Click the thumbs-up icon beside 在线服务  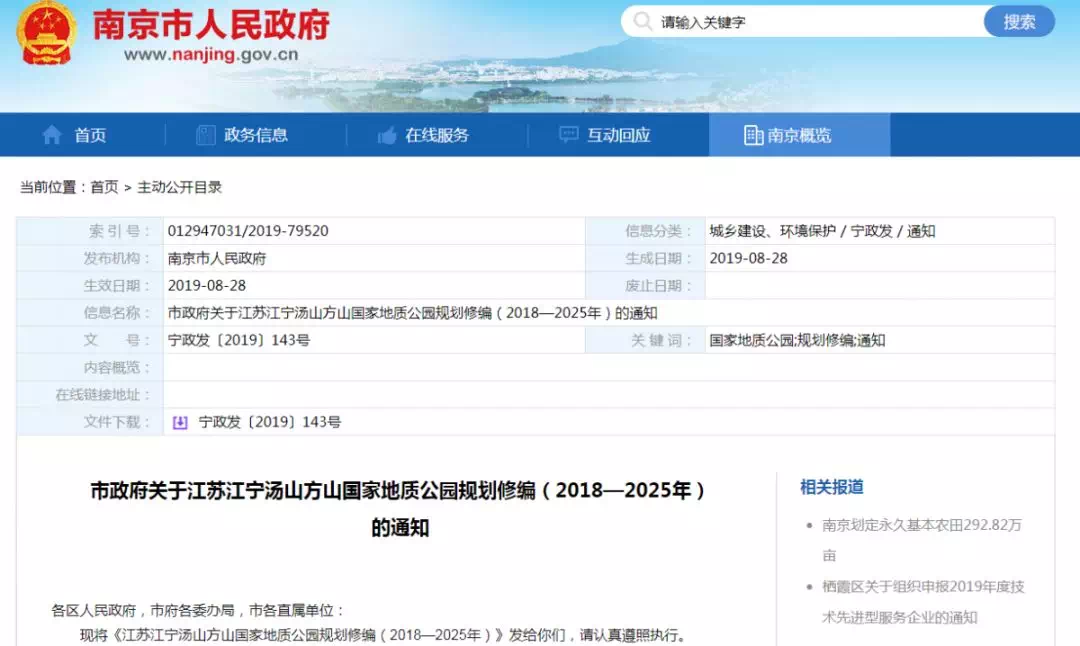(x=387, y=135)
